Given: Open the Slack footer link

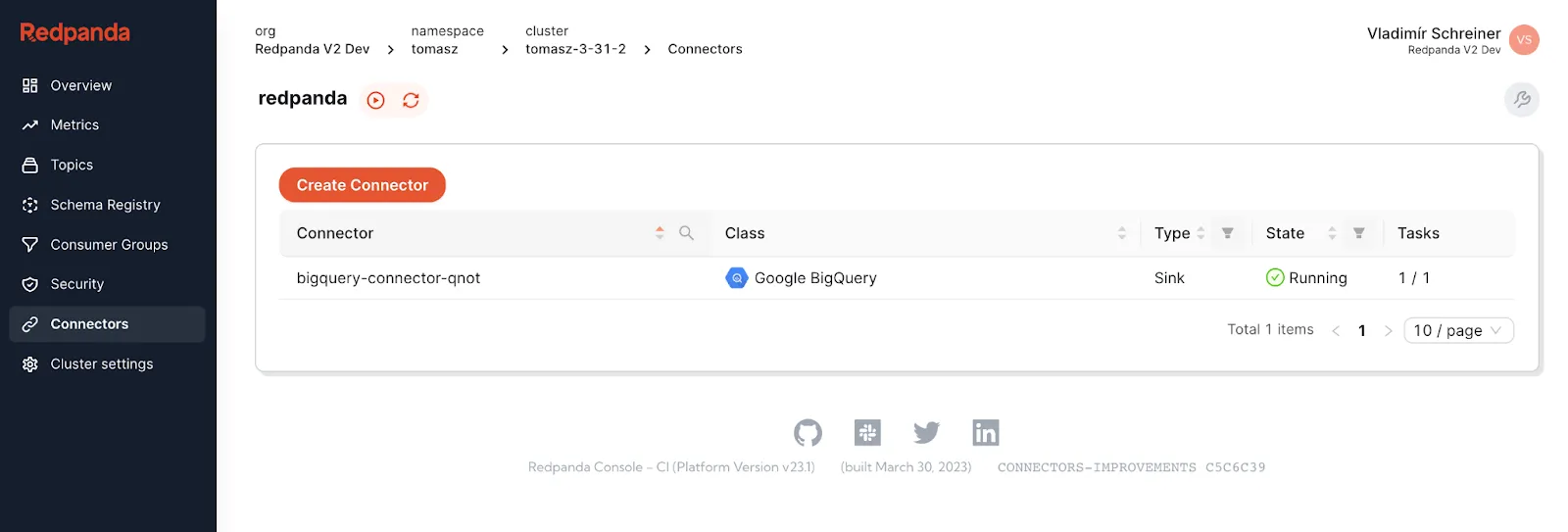Looking at the screenshot, I should point(867,432).
